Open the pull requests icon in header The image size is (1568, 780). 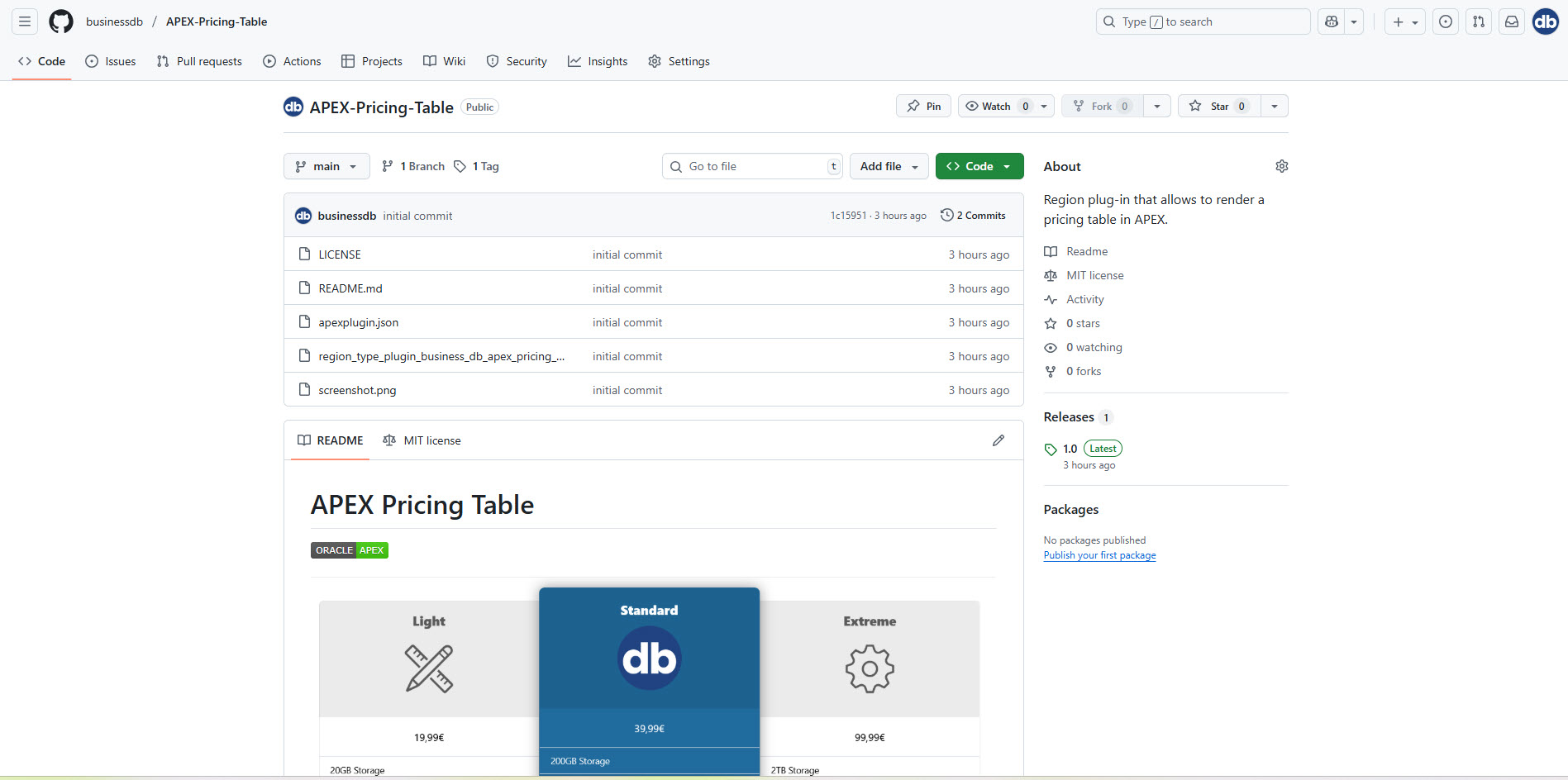coord(1478,21)
